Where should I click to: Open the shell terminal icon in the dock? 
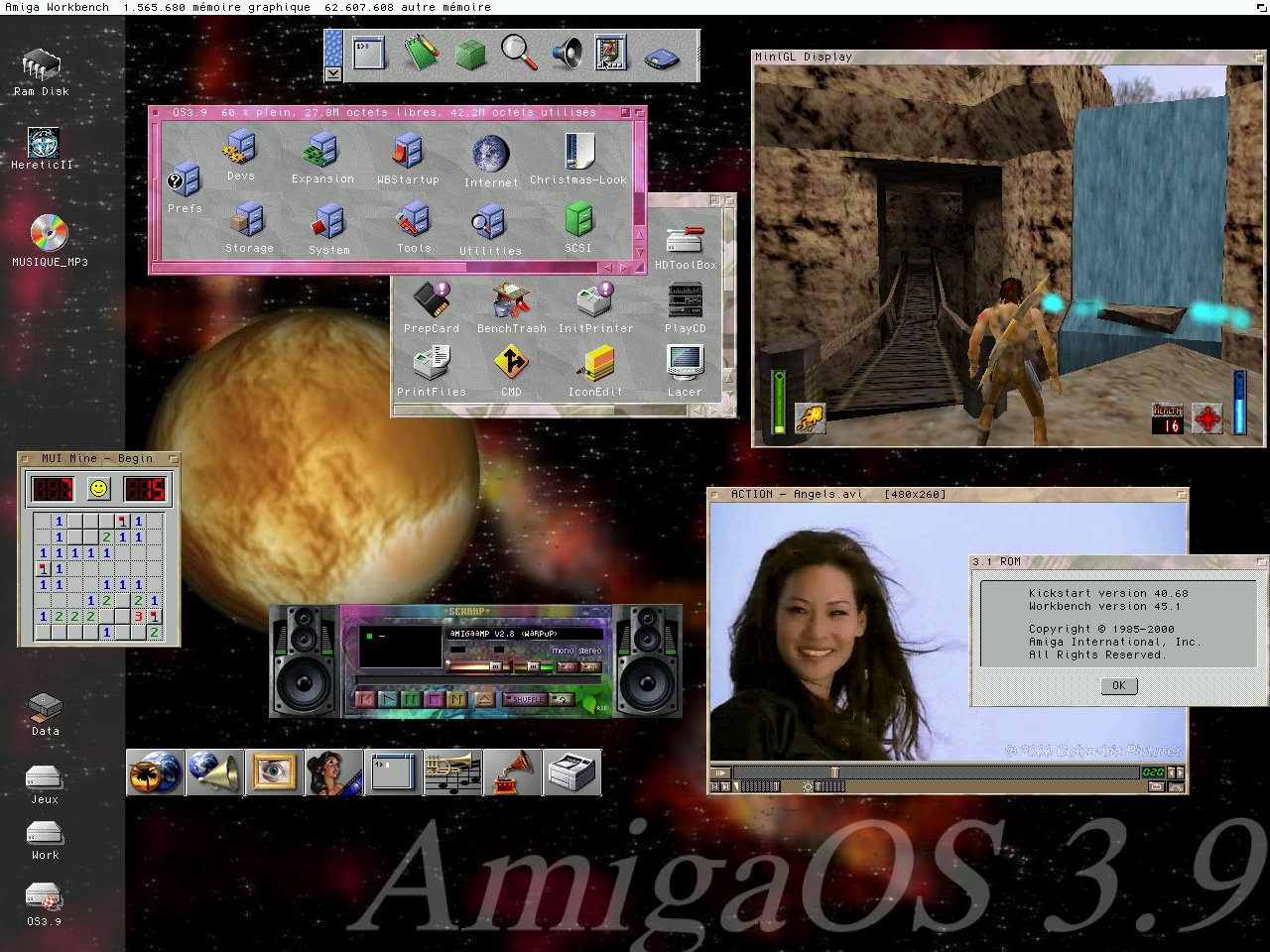point(369,53)
